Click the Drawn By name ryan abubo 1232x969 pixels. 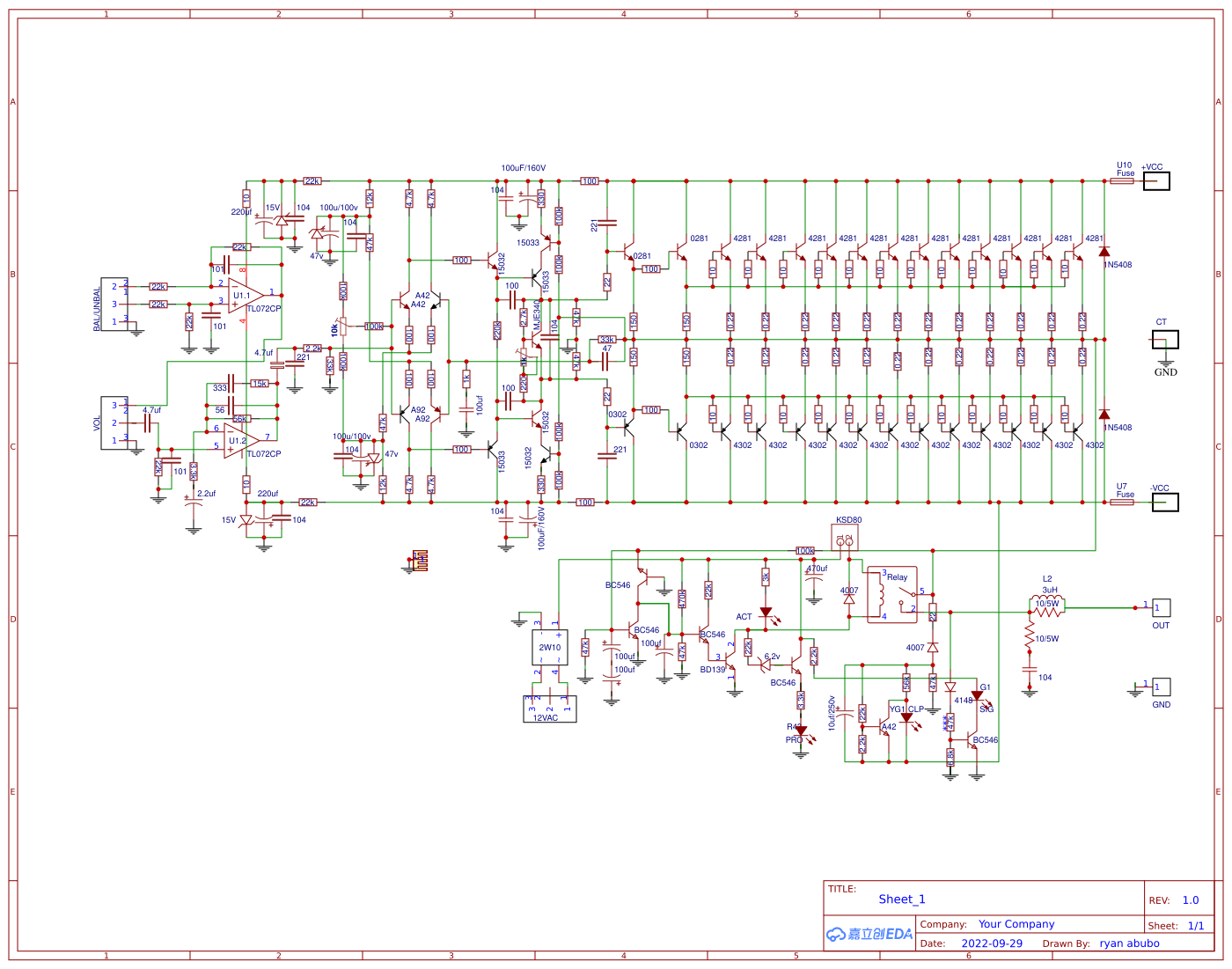point(1129,943)
